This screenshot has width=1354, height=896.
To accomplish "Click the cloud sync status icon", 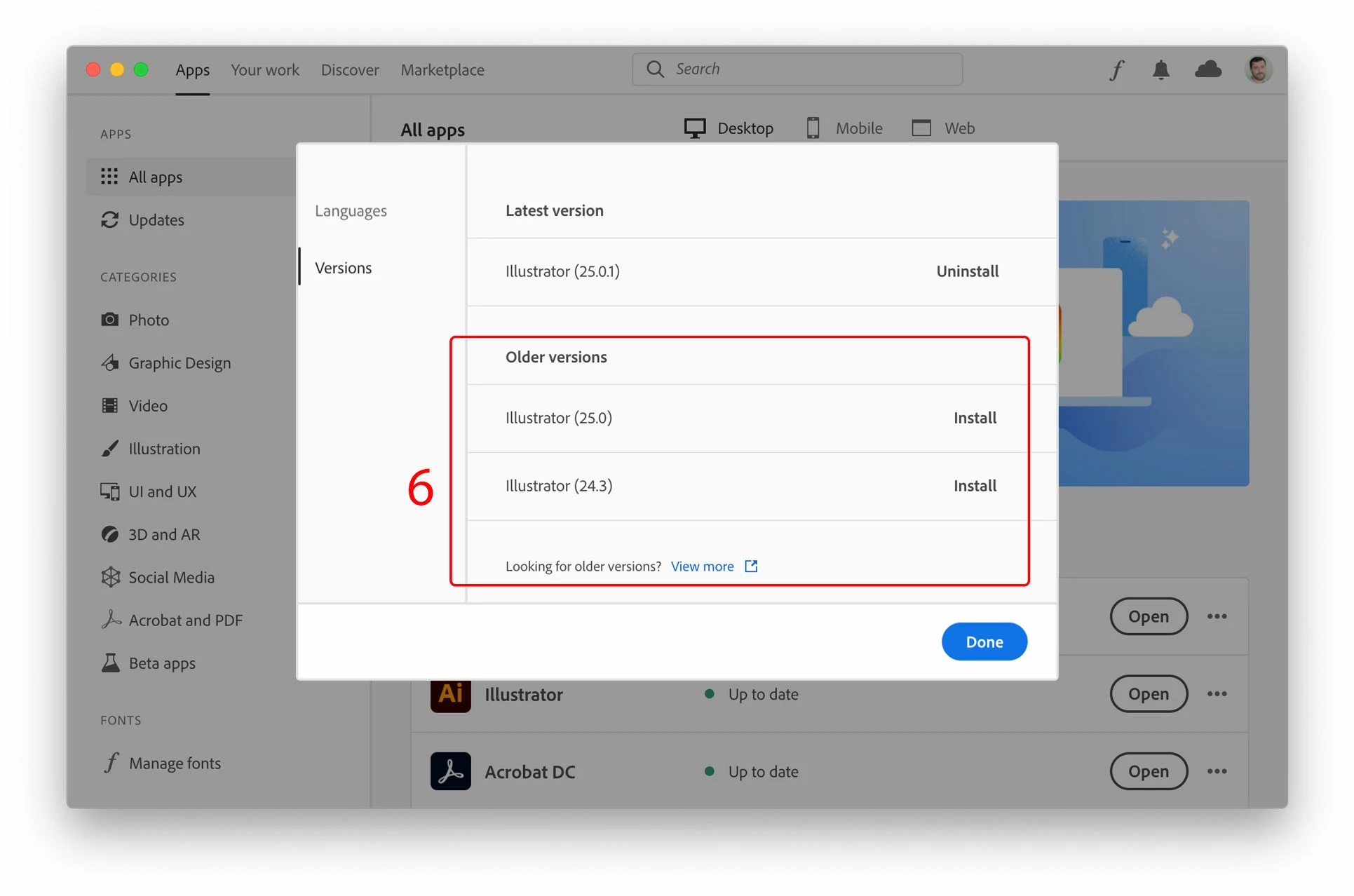I will coord(1207,69).
